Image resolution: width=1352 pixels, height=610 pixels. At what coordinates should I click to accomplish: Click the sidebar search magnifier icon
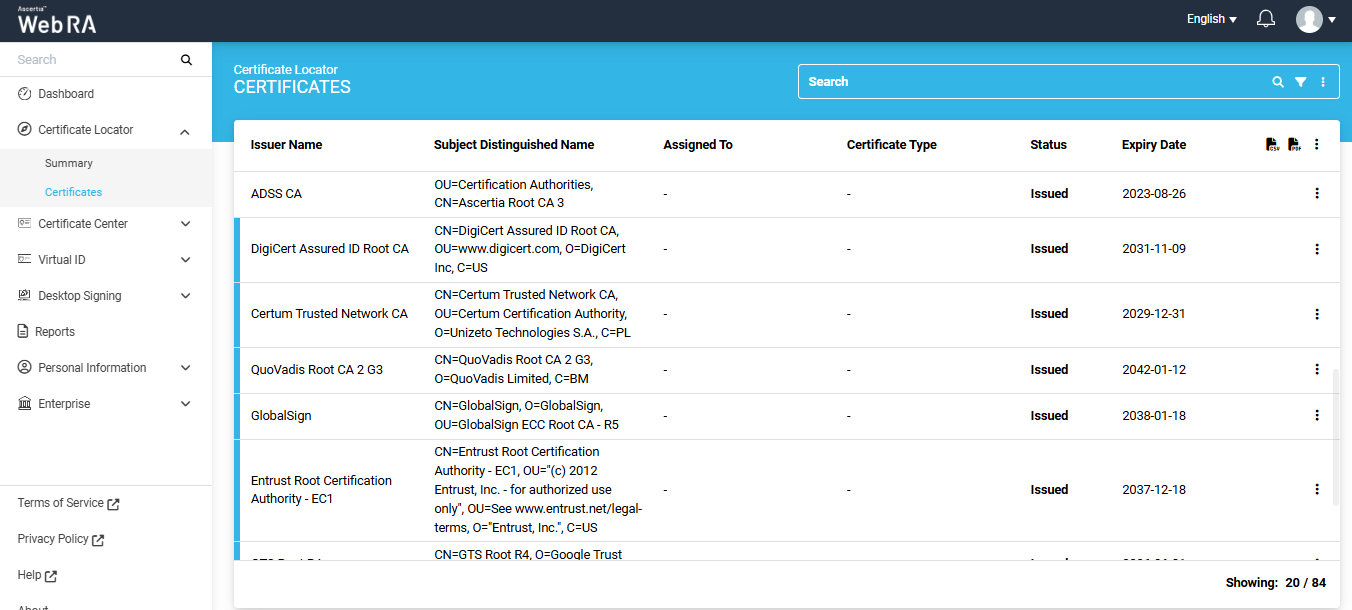[186, 60]
